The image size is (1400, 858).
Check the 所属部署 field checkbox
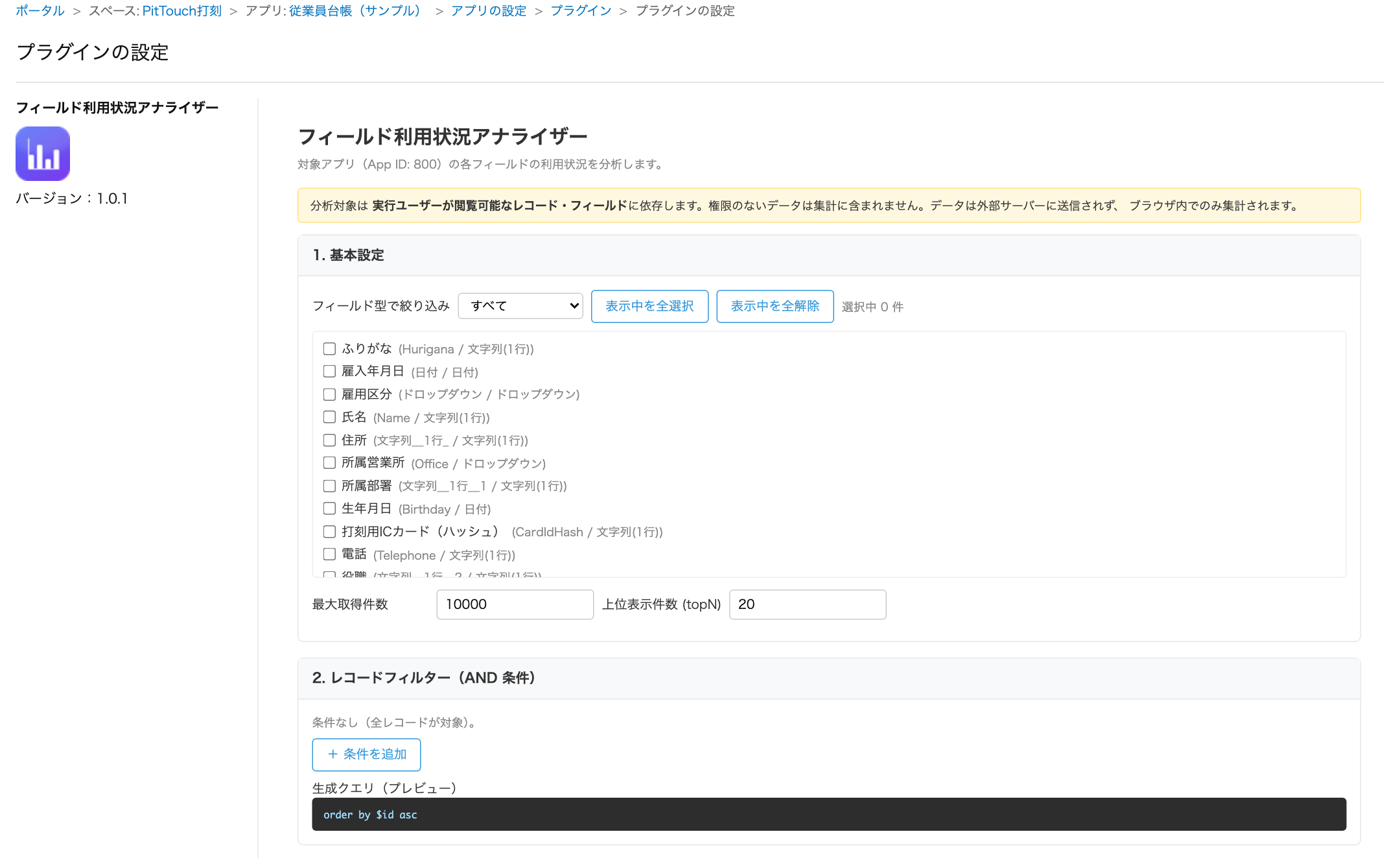[x=329, y=486]
